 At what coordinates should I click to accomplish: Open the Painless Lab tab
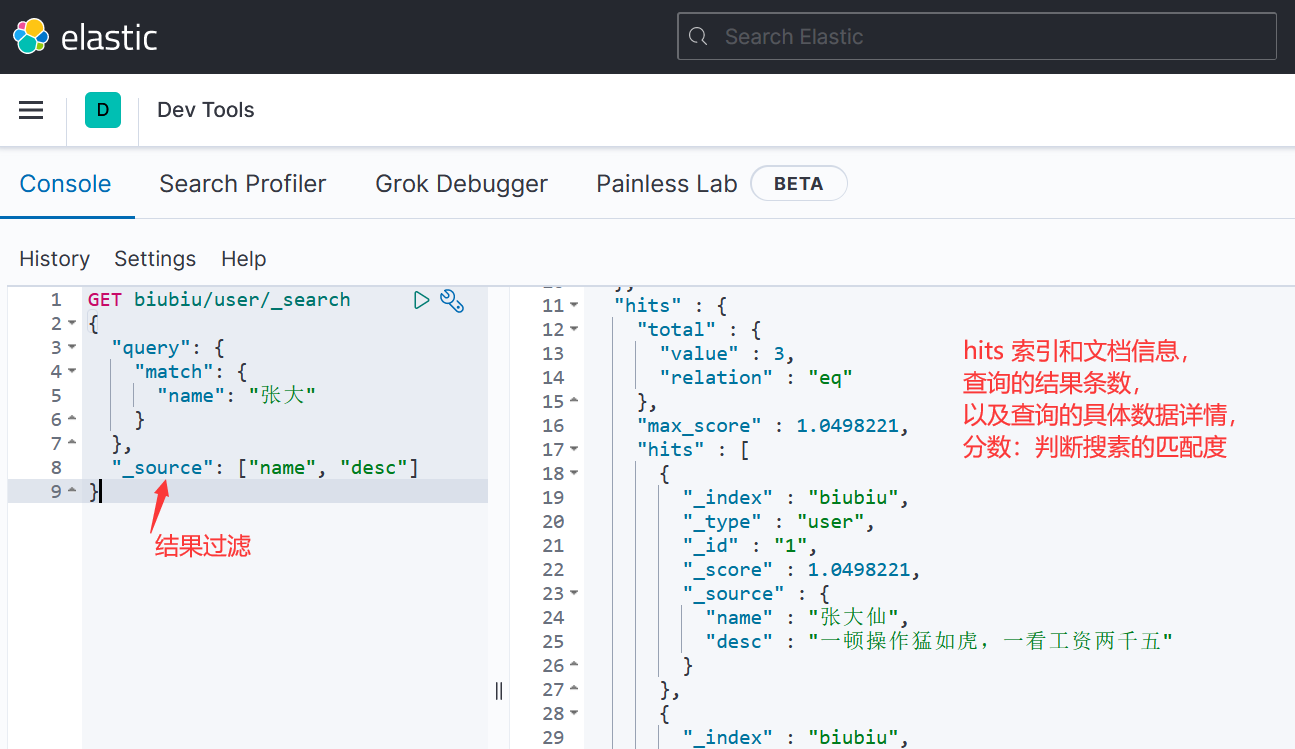[x=667, y=184]
